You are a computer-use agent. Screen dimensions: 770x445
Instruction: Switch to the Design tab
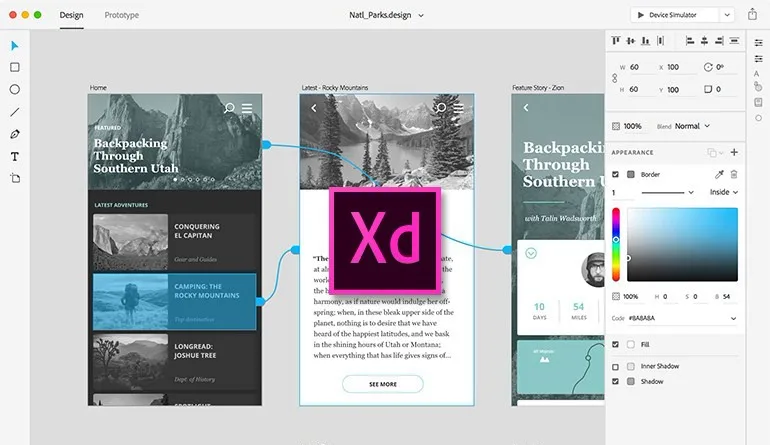(72, 15)
